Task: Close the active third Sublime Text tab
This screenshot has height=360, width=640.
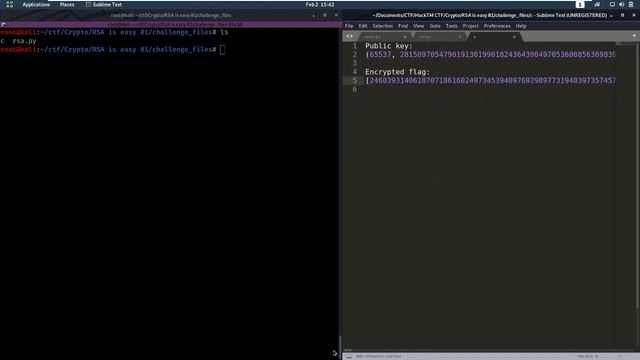Action: tap(514, 37)
